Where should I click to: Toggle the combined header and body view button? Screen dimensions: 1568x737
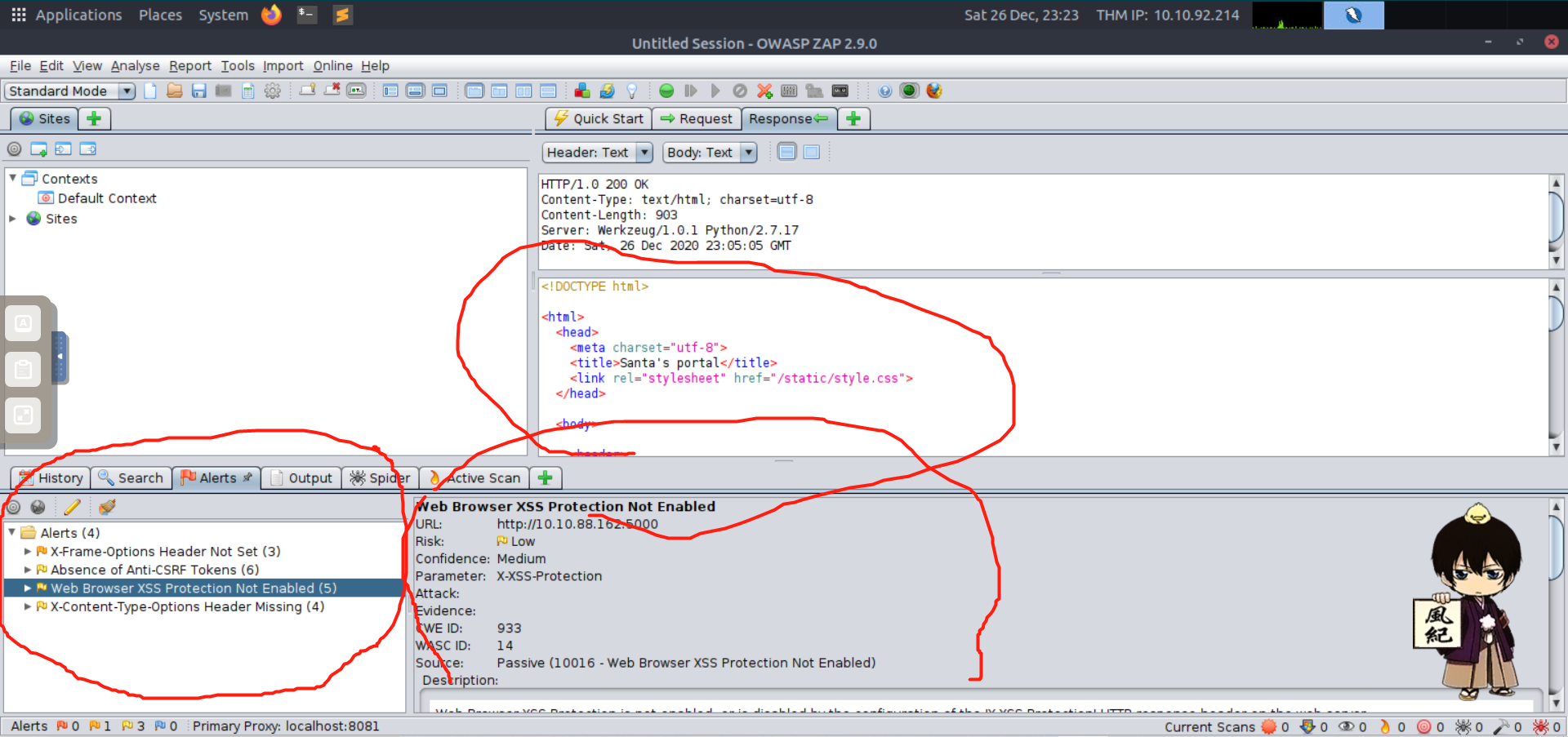[811, 152]
